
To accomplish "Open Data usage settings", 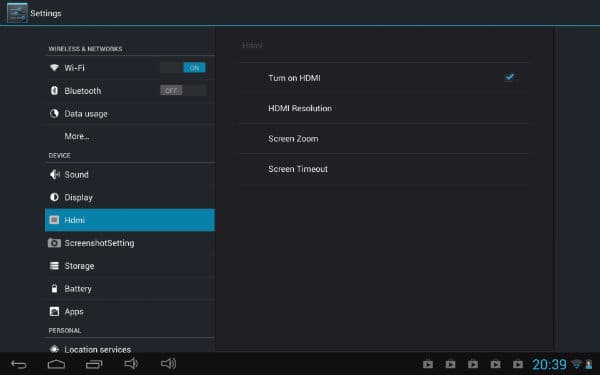I will (130, 114).
